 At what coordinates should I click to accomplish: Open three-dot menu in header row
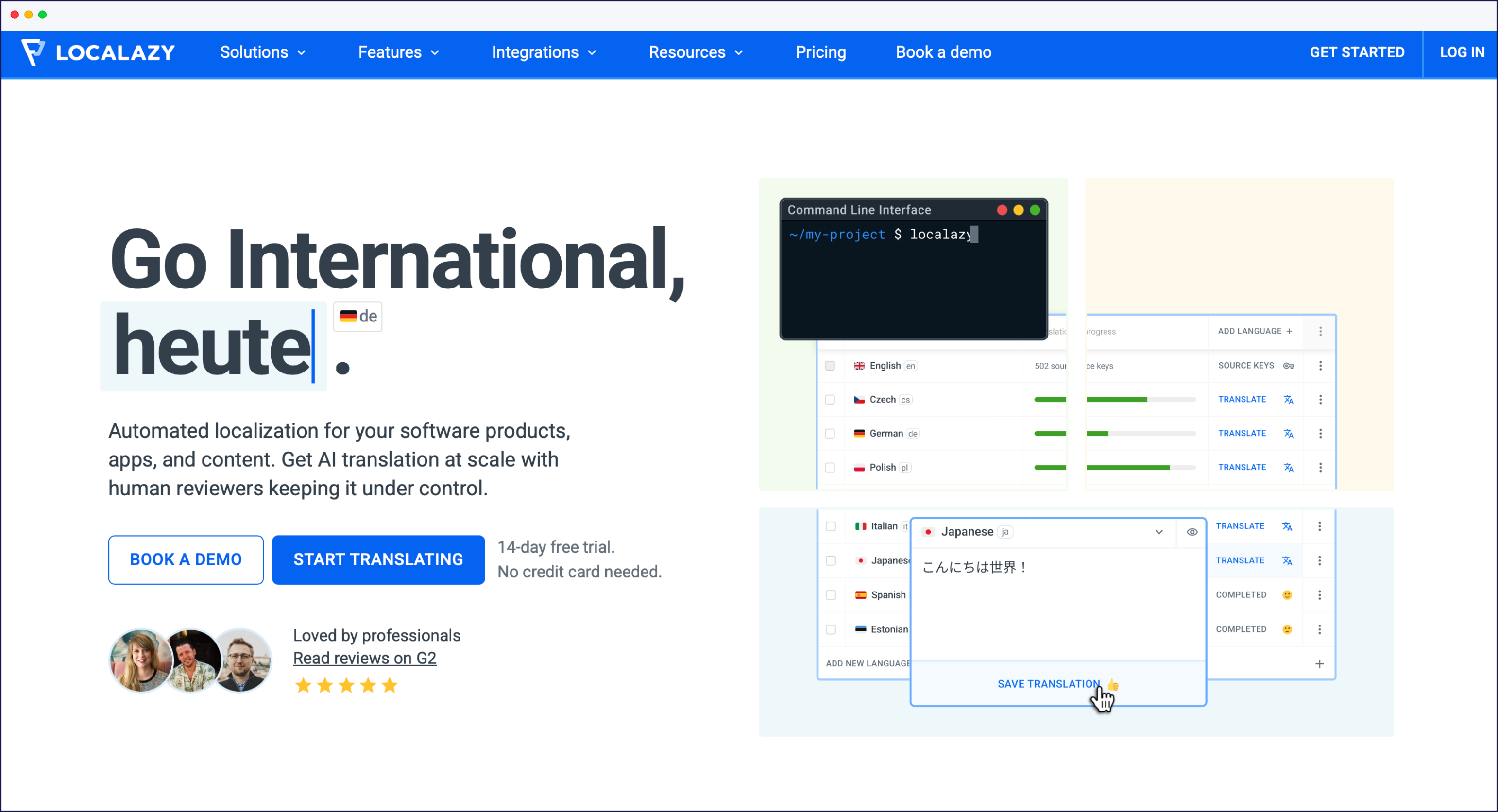[1321, 331]
